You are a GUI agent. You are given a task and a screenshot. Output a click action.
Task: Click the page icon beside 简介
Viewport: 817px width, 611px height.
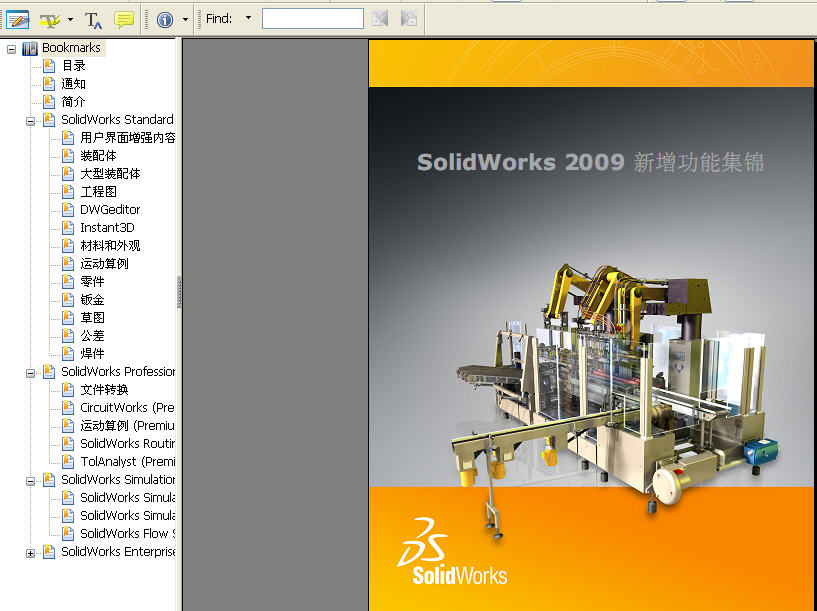(x=49, y=102)
